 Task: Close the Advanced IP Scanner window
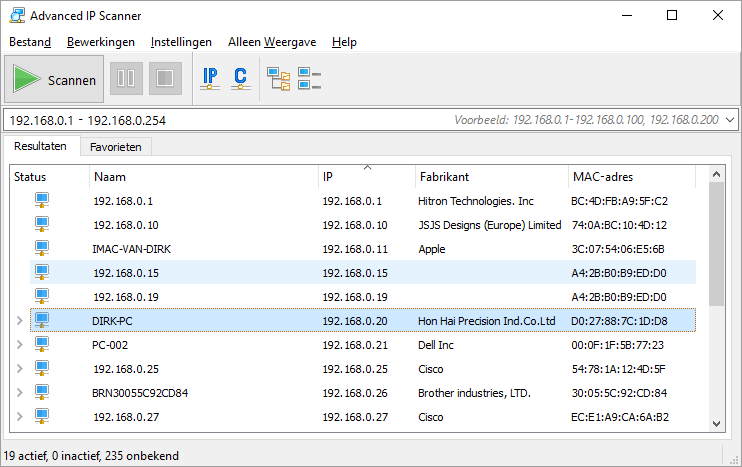point(717,15)
